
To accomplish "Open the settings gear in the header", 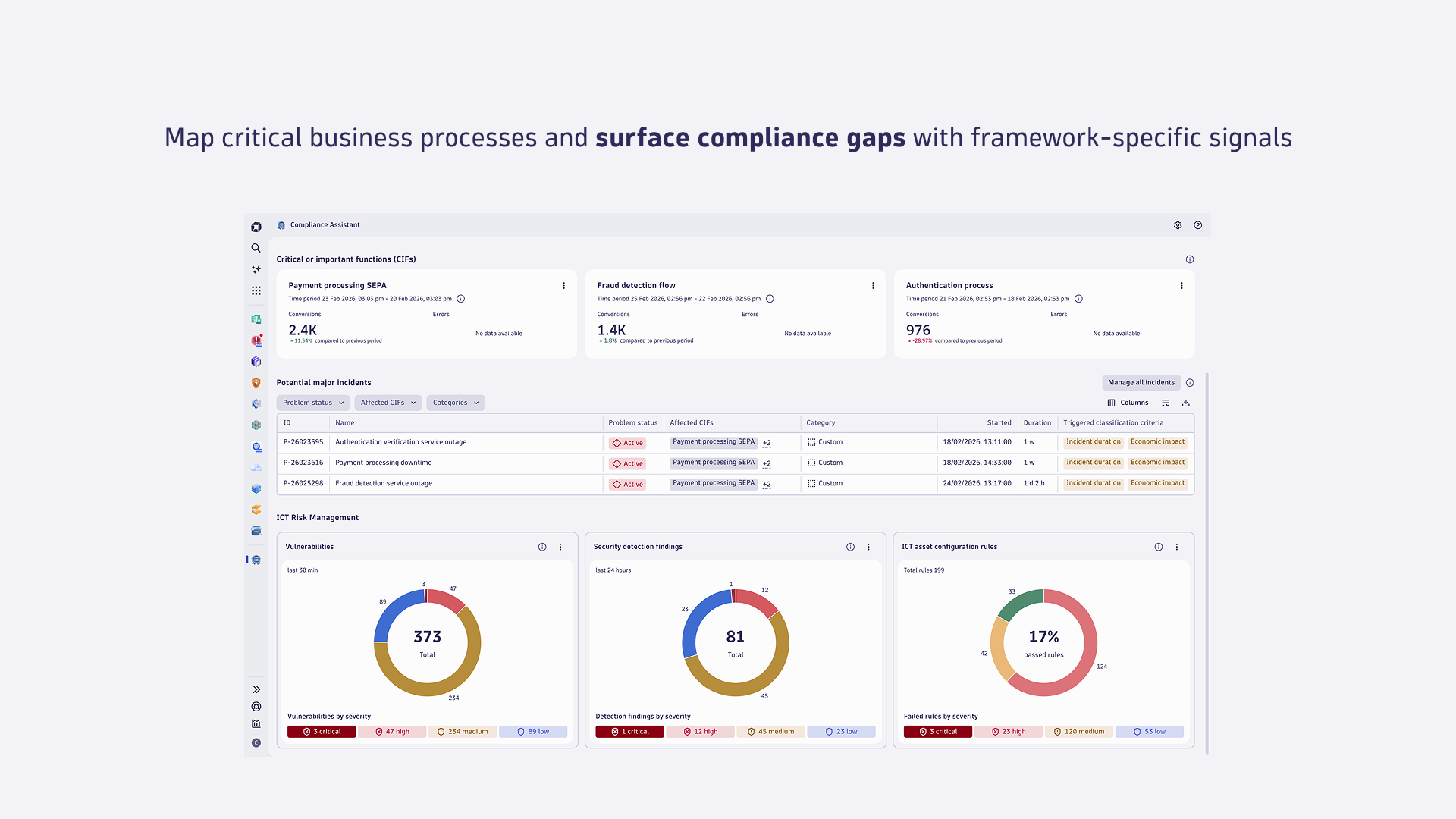I will coord(1178,225).
